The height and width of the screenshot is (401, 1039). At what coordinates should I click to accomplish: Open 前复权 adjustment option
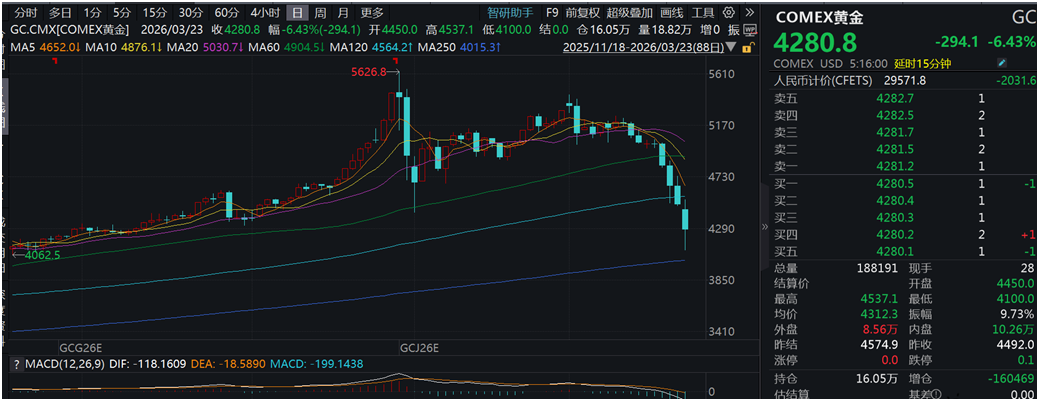582,13
